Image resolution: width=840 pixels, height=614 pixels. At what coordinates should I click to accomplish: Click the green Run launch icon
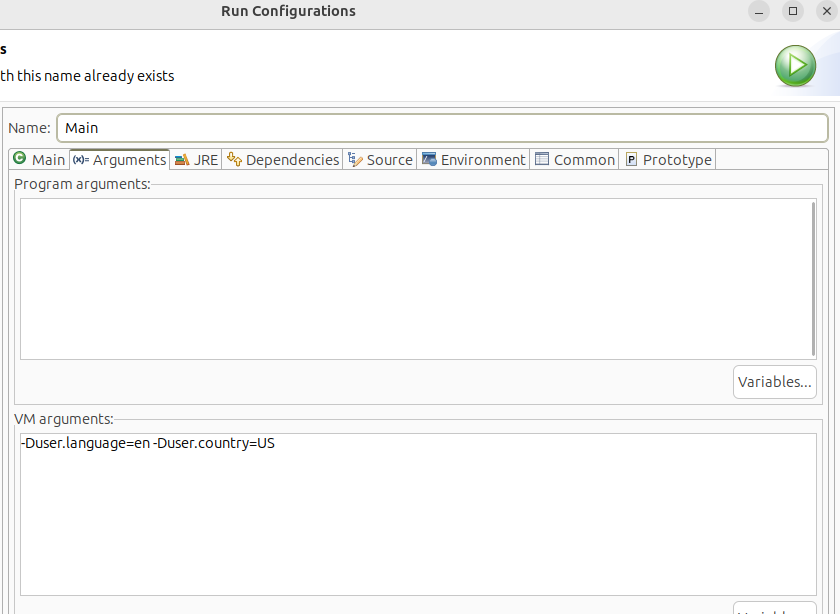[x=795, y=66]
